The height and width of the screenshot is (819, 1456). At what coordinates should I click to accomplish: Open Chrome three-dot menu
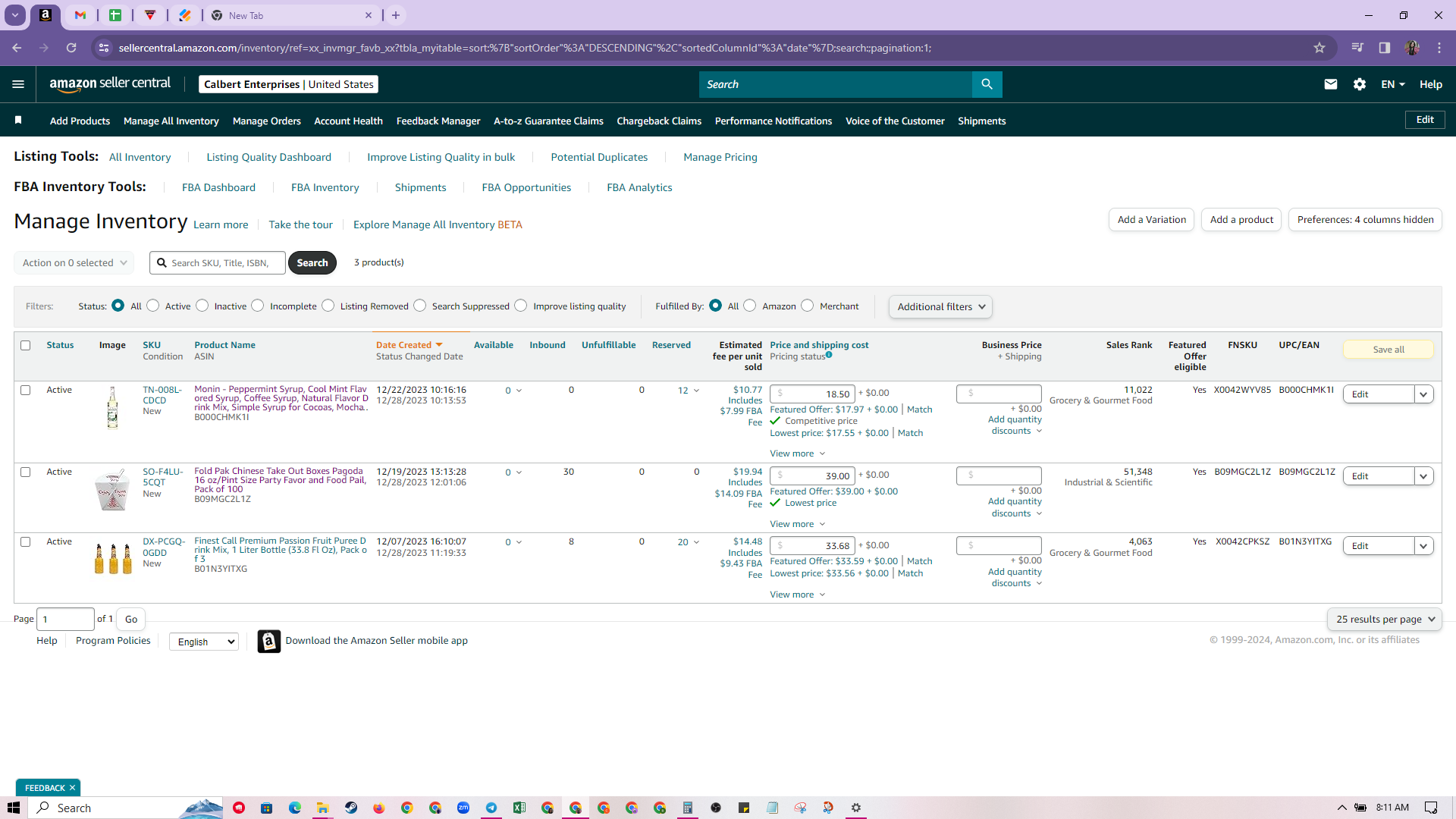coord(1439,48)
